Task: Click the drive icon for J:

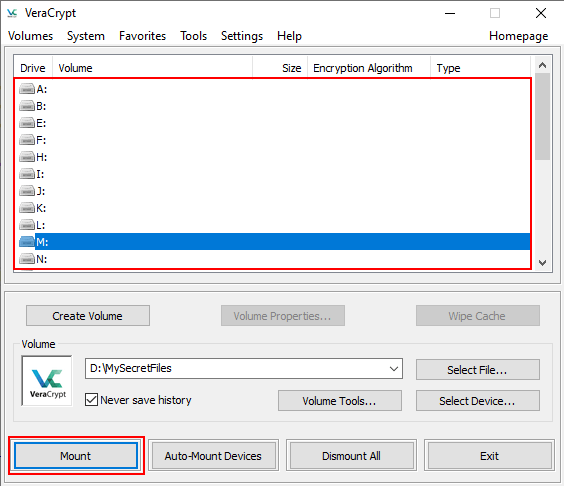Action: [27, 191]
